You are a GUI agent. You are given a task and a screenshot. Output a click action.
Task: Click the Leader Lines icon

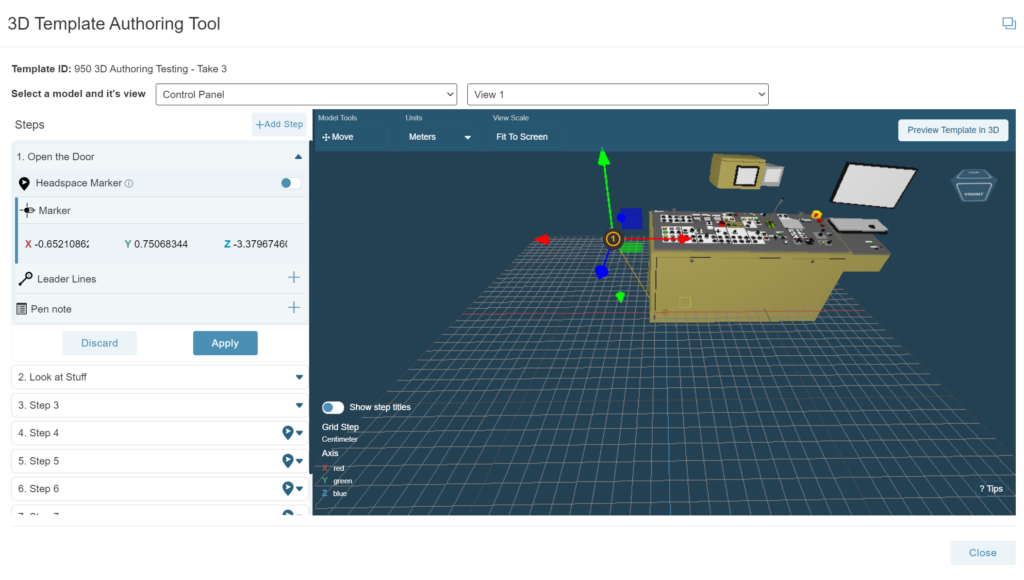(25, 279)
